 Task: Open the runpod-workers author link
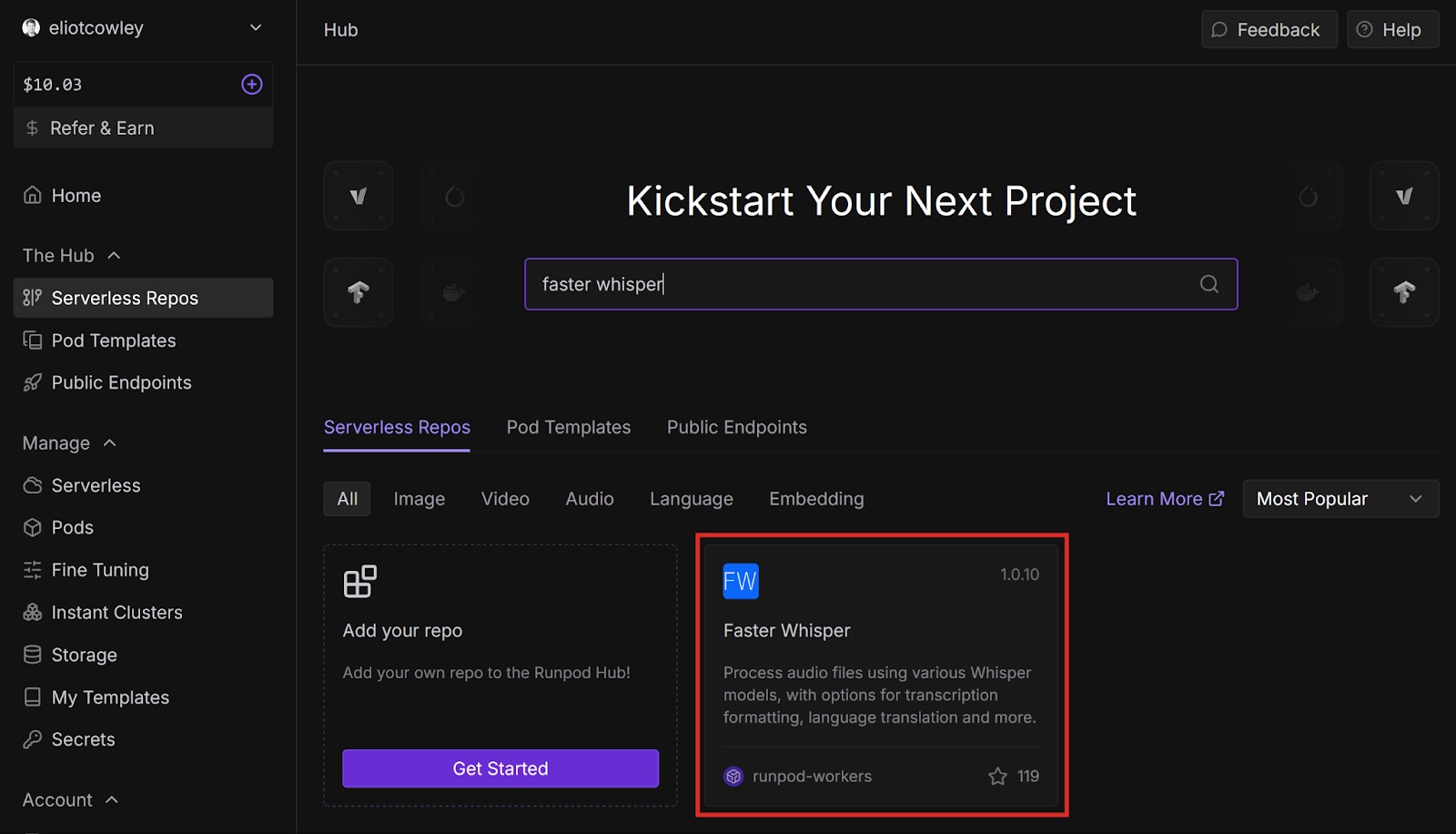coord(812,777)
